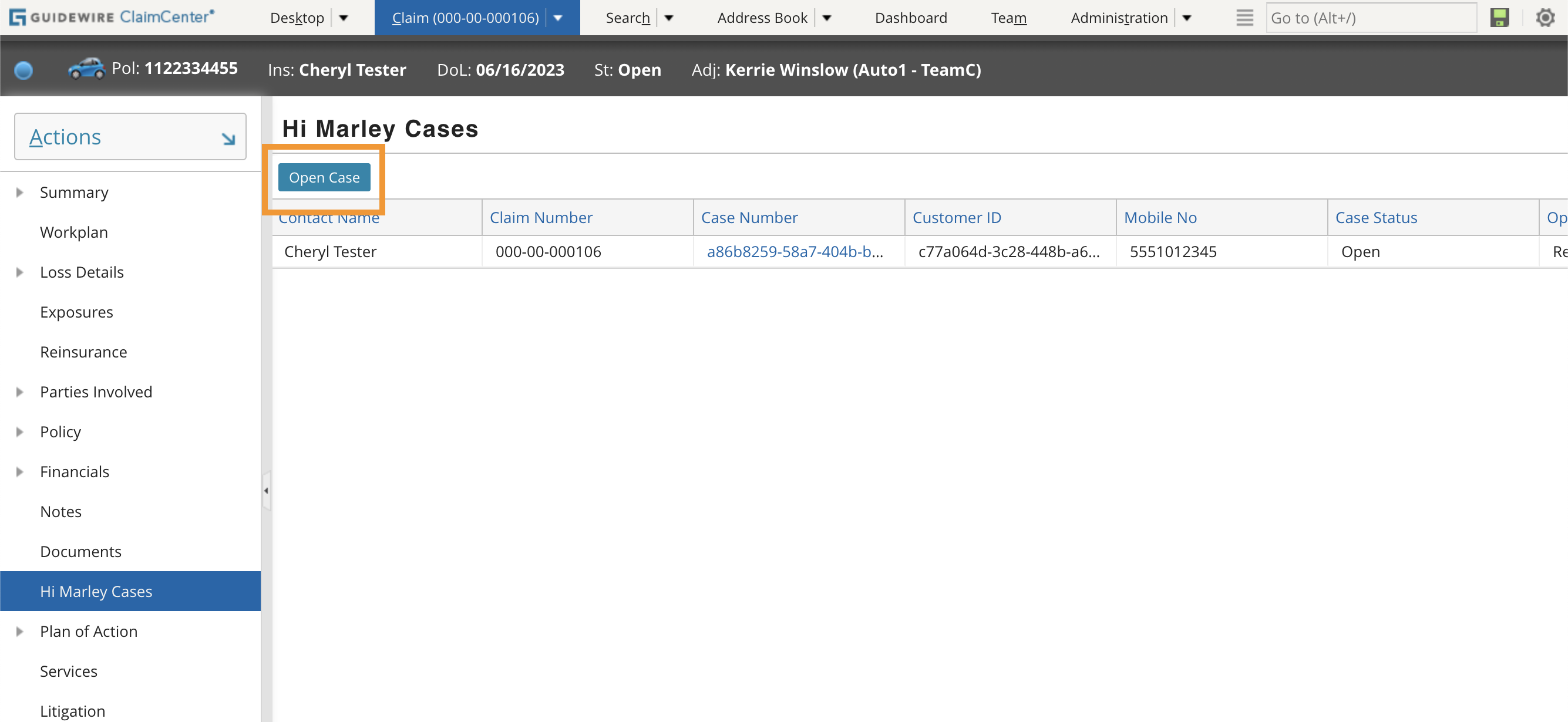Click the Guidewire ClaimCenter logo
This screenshot has height=722, width=1568.
[110, 17]
